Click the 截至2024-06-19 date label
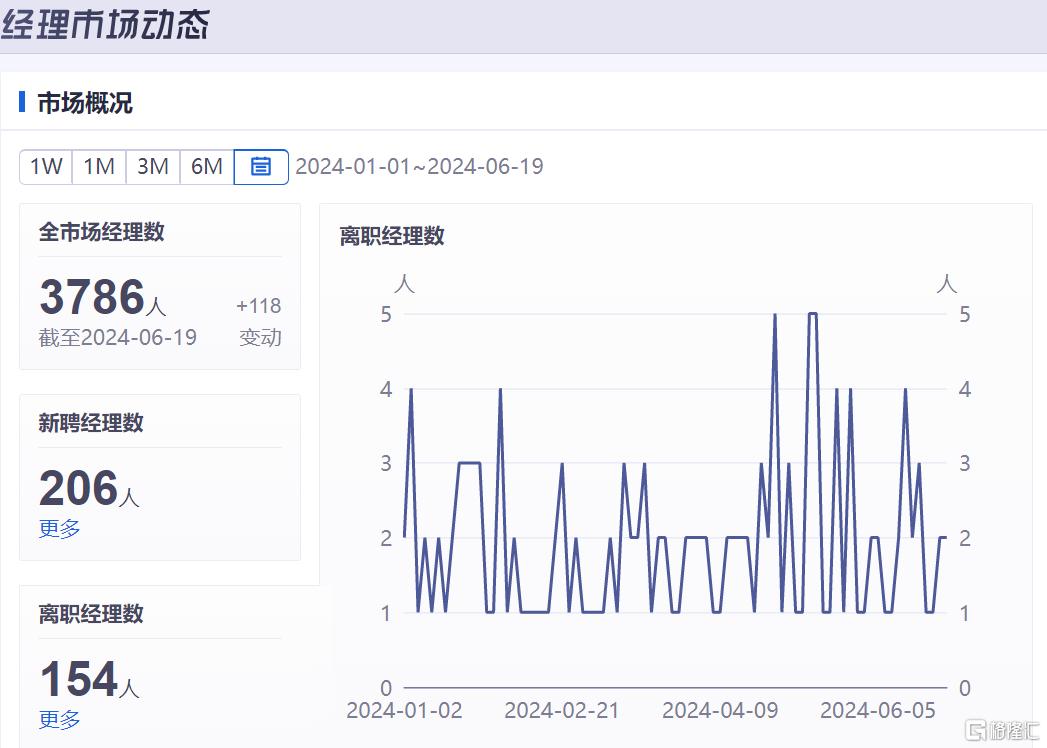 tap(118, 337)
